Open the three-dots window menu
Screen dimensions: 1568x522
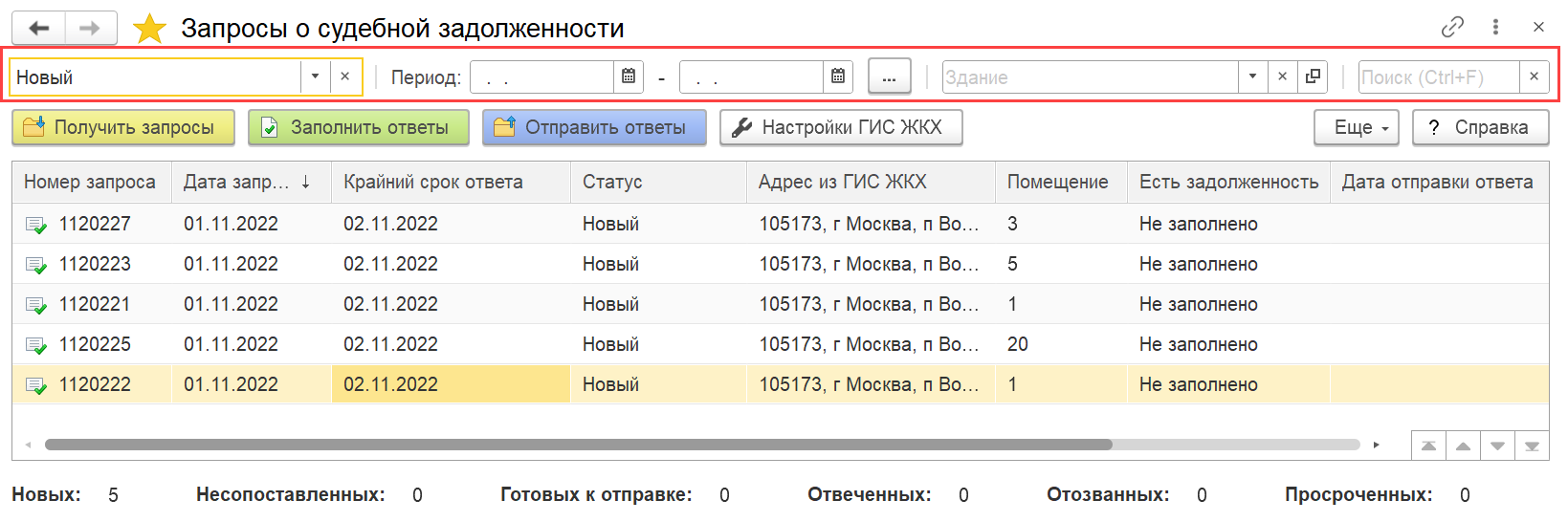click(1495, 27)
